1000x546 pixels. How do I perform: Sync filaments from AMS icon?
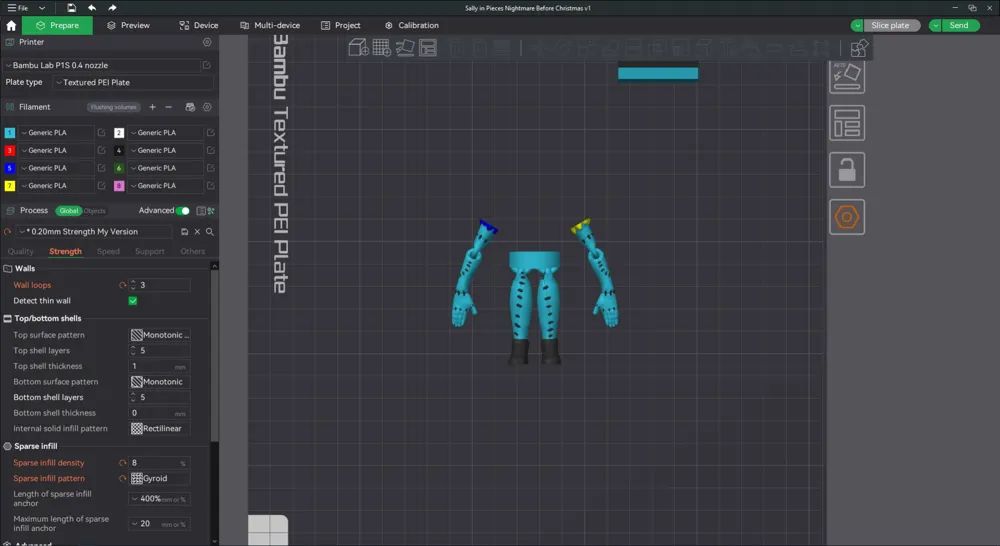tap(190, 107)
